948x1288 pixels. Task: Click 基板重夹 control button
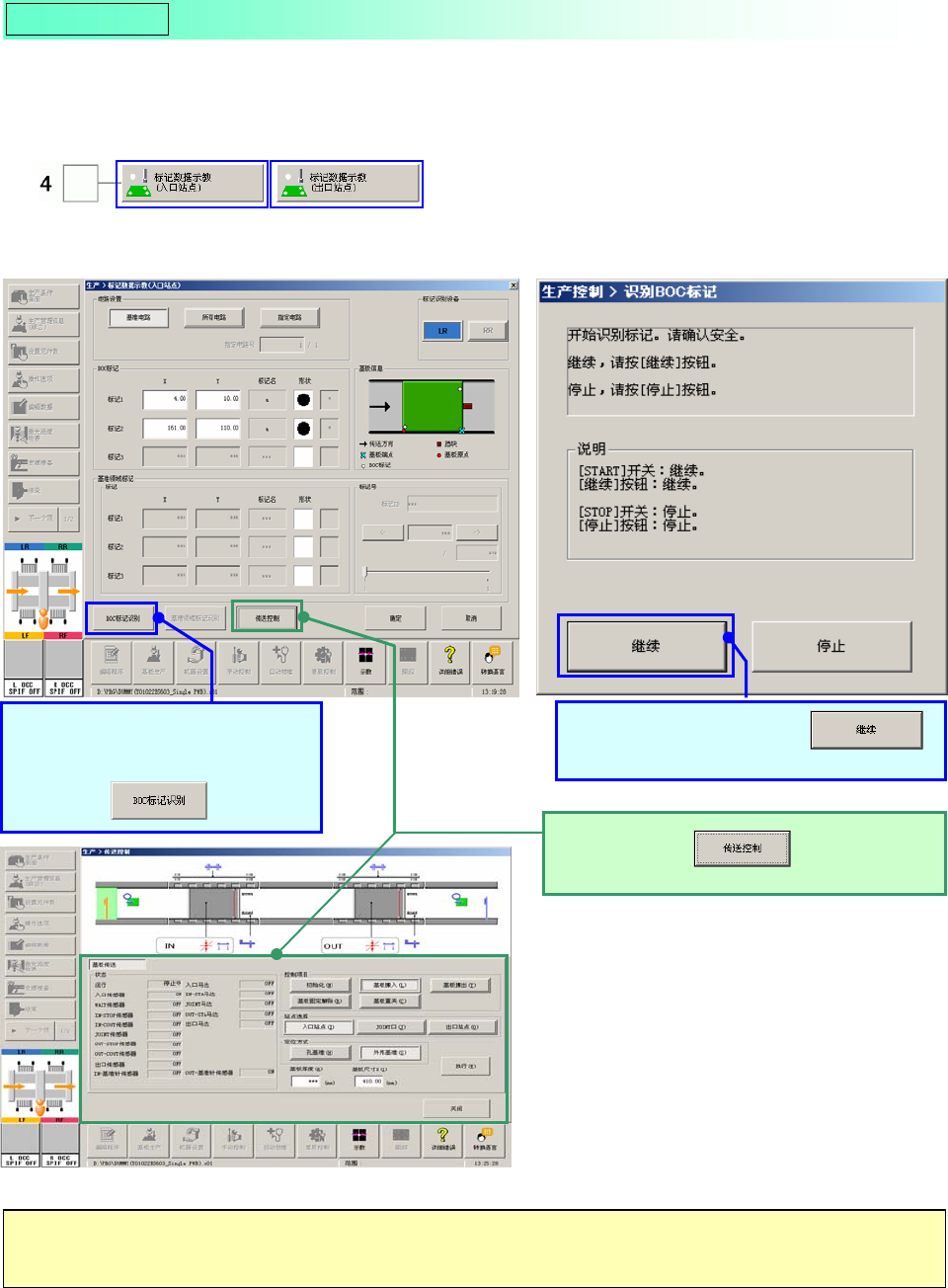pyautogui.click(x=389, y=1001)
